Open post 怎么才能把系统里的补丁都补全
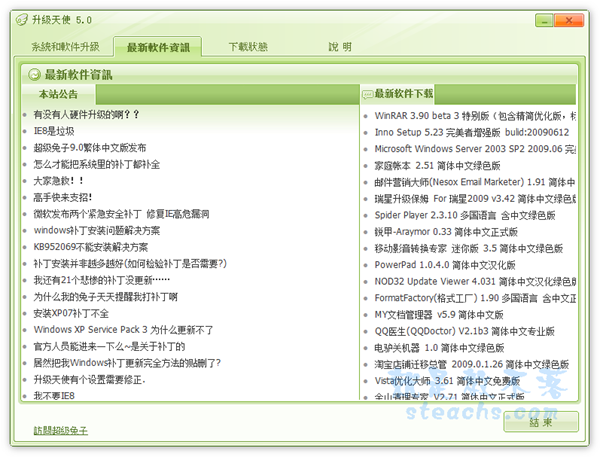 point(96,164)
